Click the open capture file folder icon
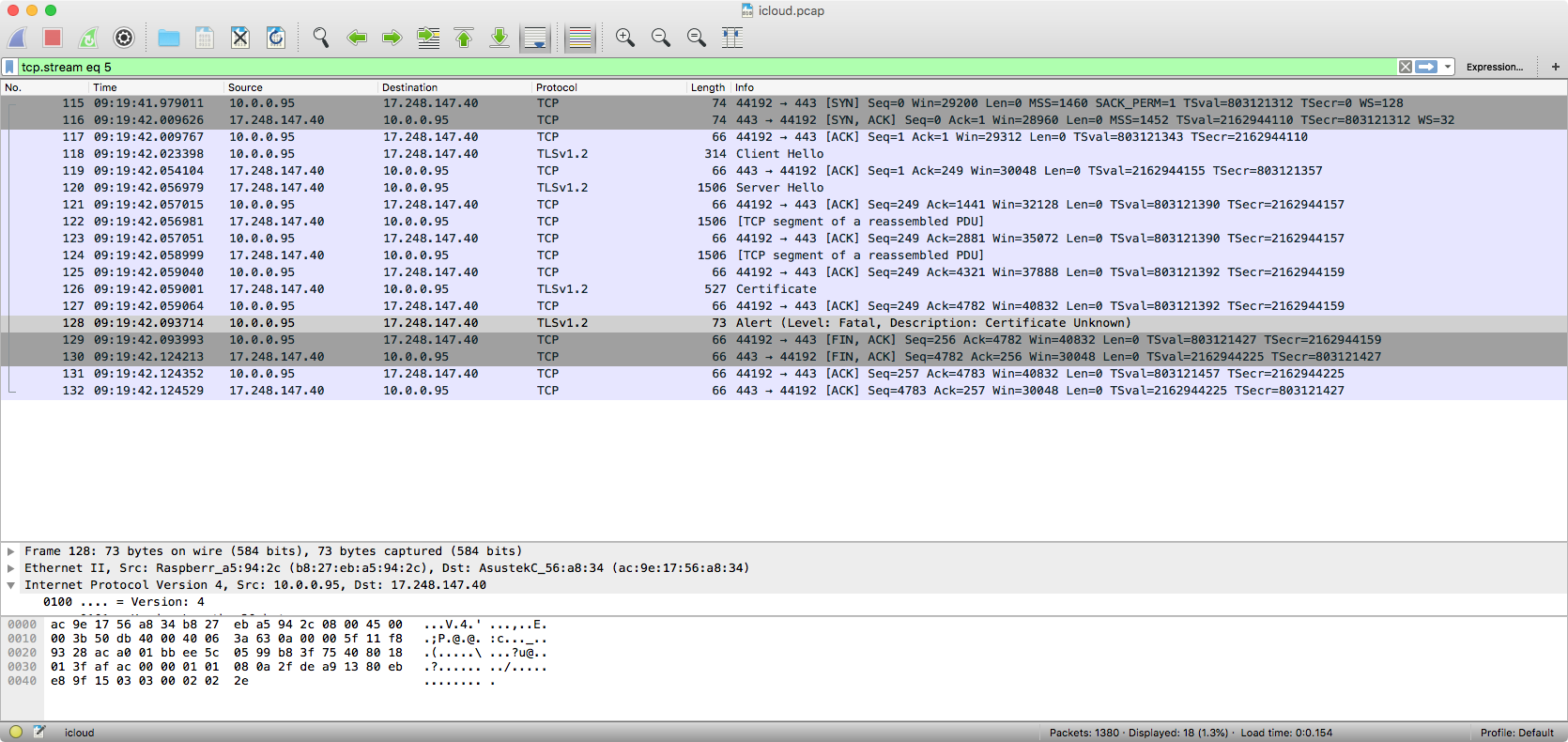The height and width of the screenshot is (742, 1568). click(169, 38)
